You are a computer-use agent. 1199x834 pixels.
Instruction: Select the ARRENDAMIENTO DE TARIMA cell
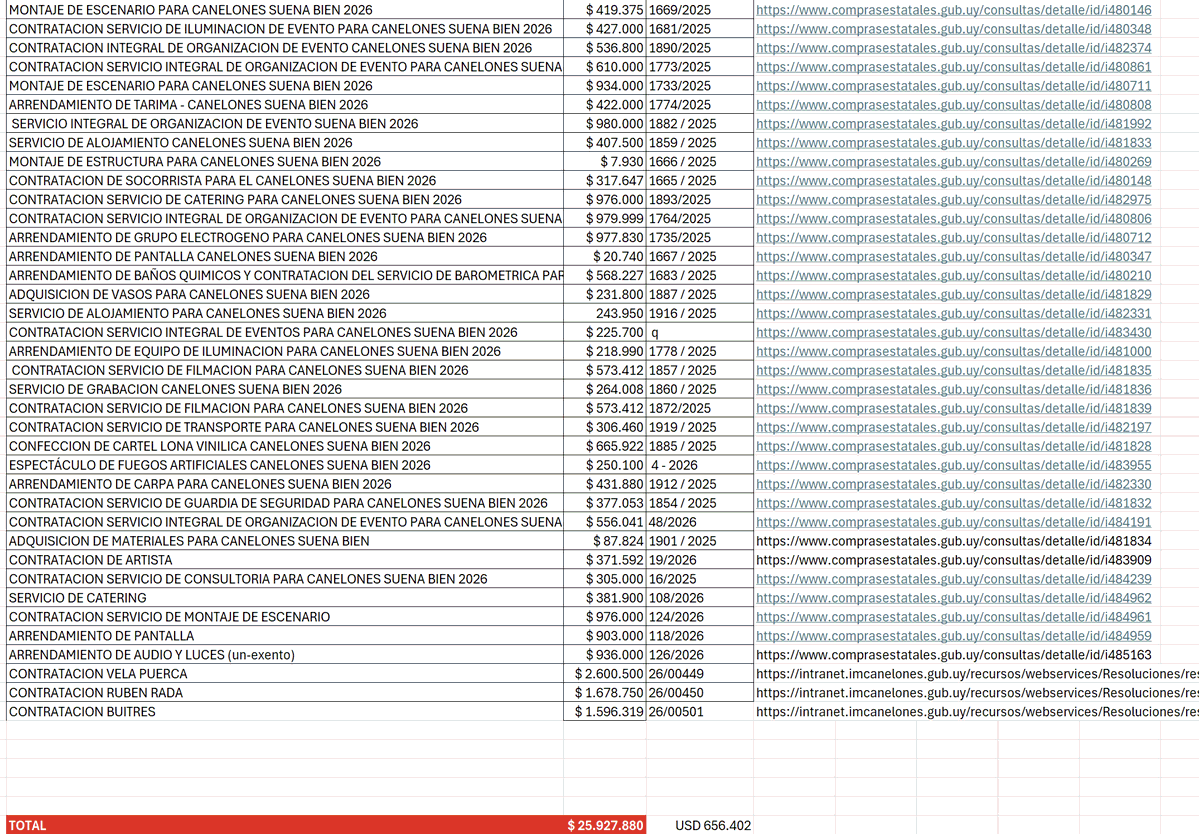click(x=284, y=105)
